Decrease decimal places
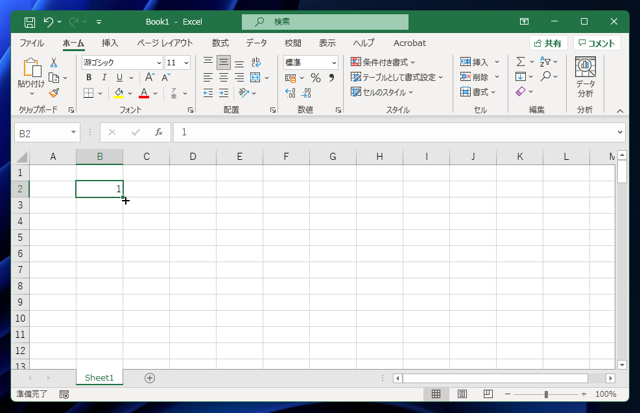640x413 pixels. point(306,93)
